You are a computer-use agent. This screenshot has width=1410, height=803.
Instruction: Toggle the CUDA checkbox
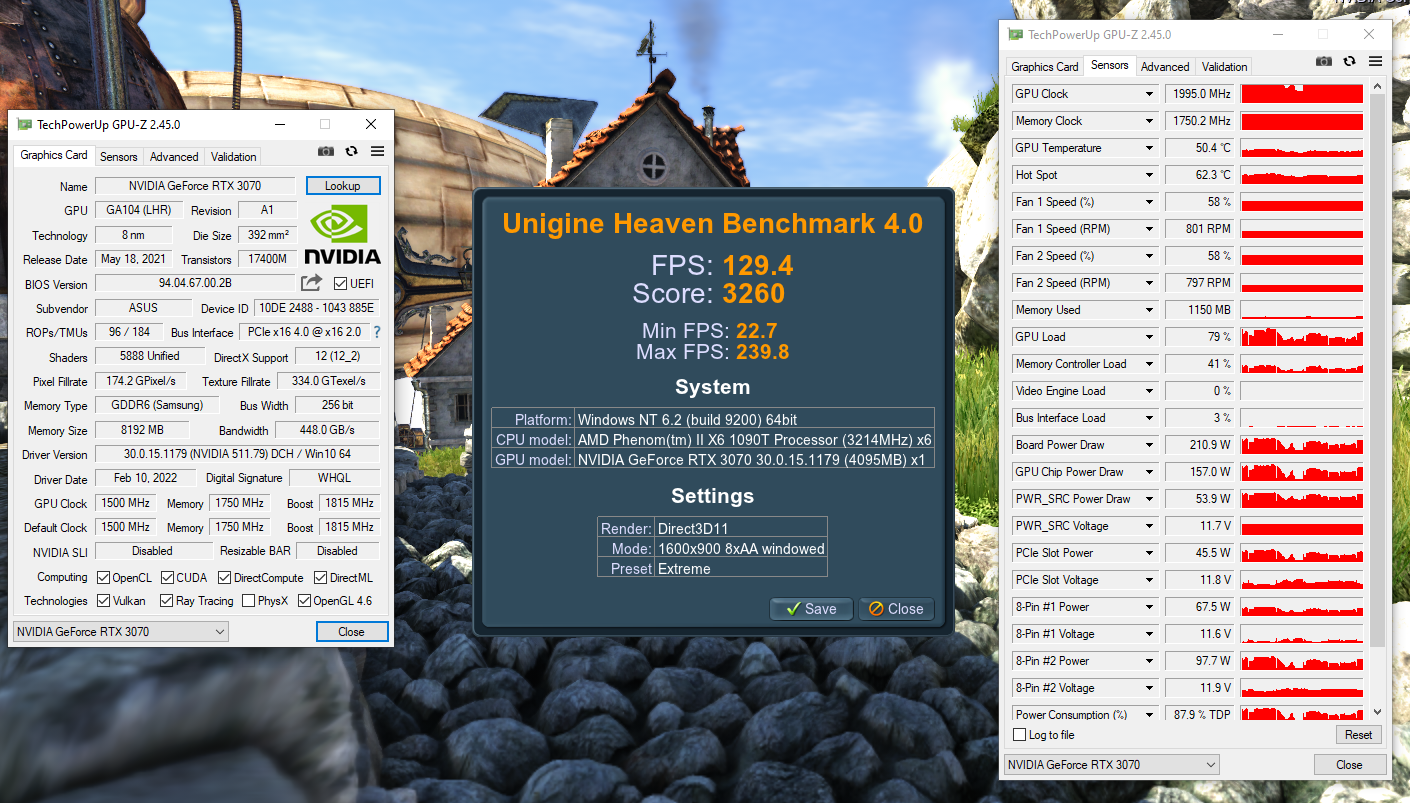click(x=167, y=578)
